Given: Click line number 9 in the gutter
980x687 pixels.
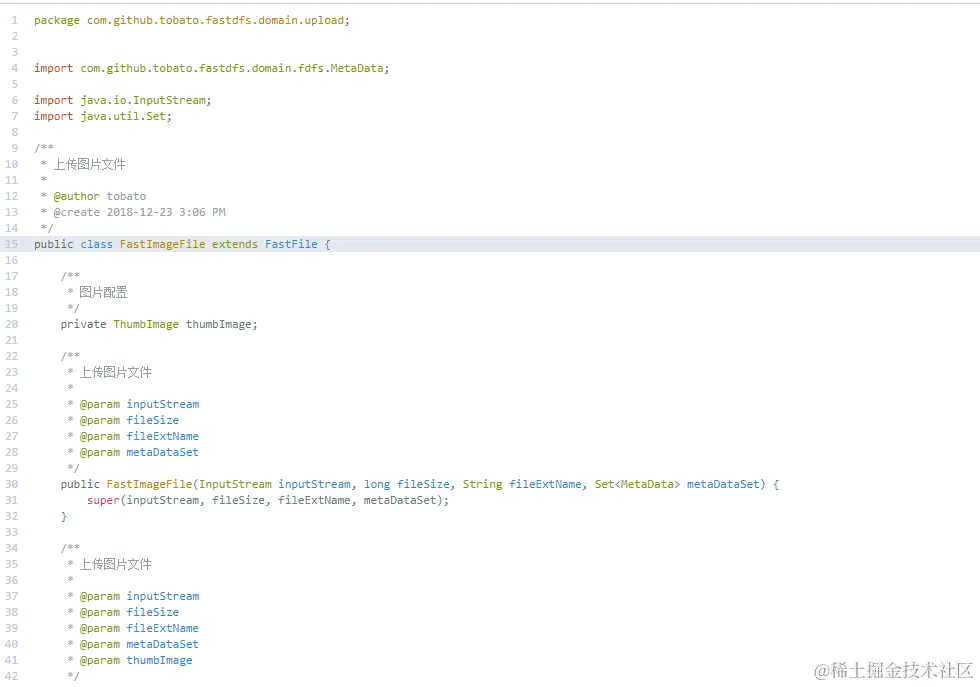Looking at the screenshot, I should 14,148.
